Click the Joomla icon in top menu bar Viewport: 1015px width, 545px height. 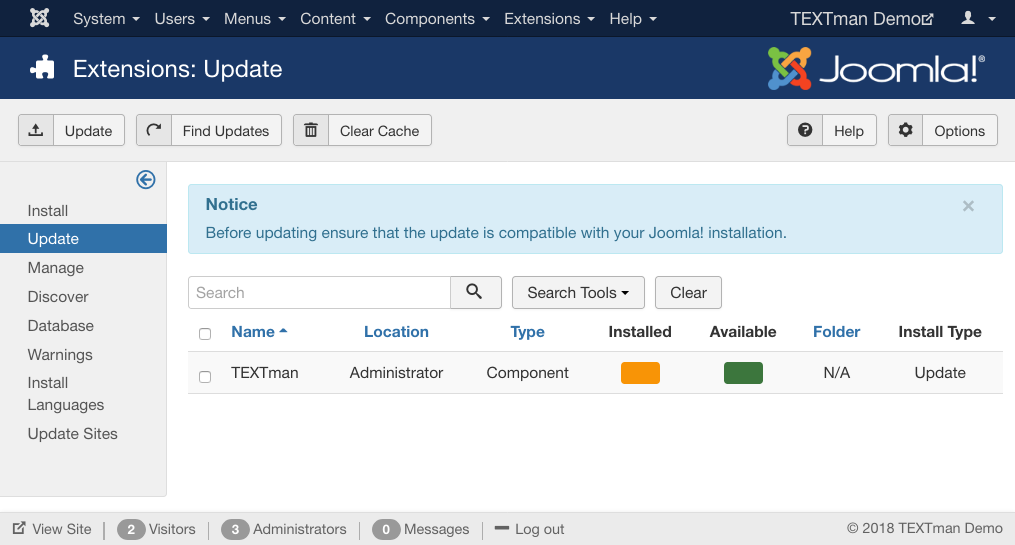click(39, 18)
